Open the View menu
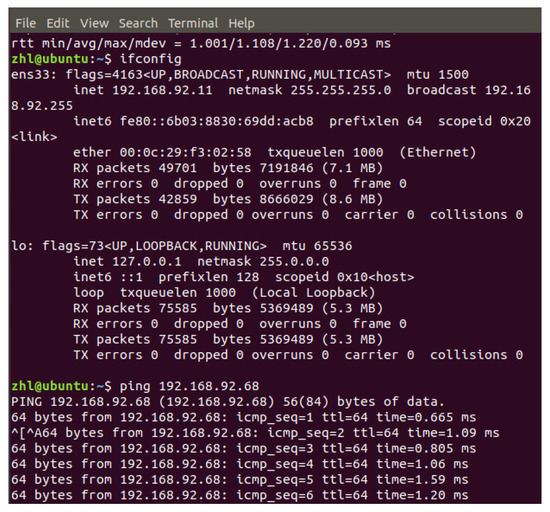Viewport: 550px width, 512px height. 94,23
